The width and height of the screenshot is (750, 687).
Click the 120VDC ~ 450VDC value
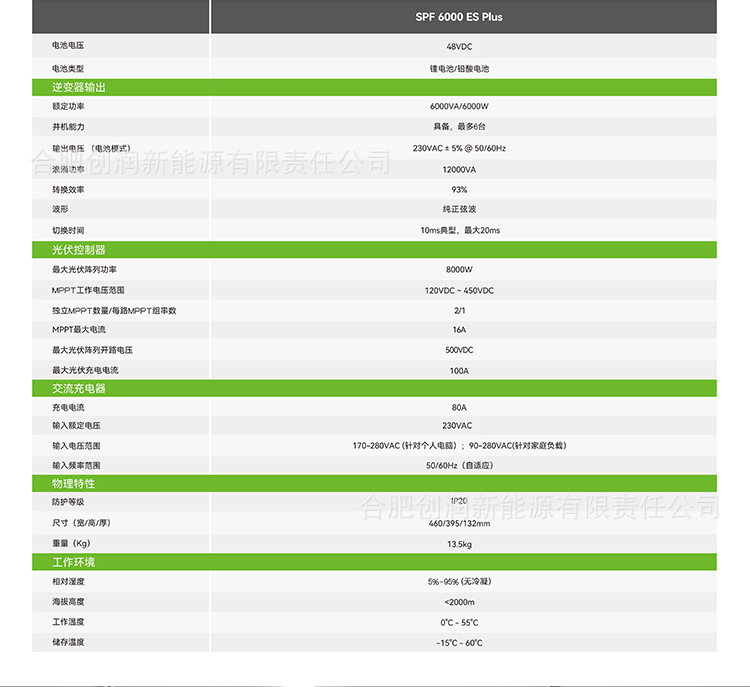coord(459,290)
